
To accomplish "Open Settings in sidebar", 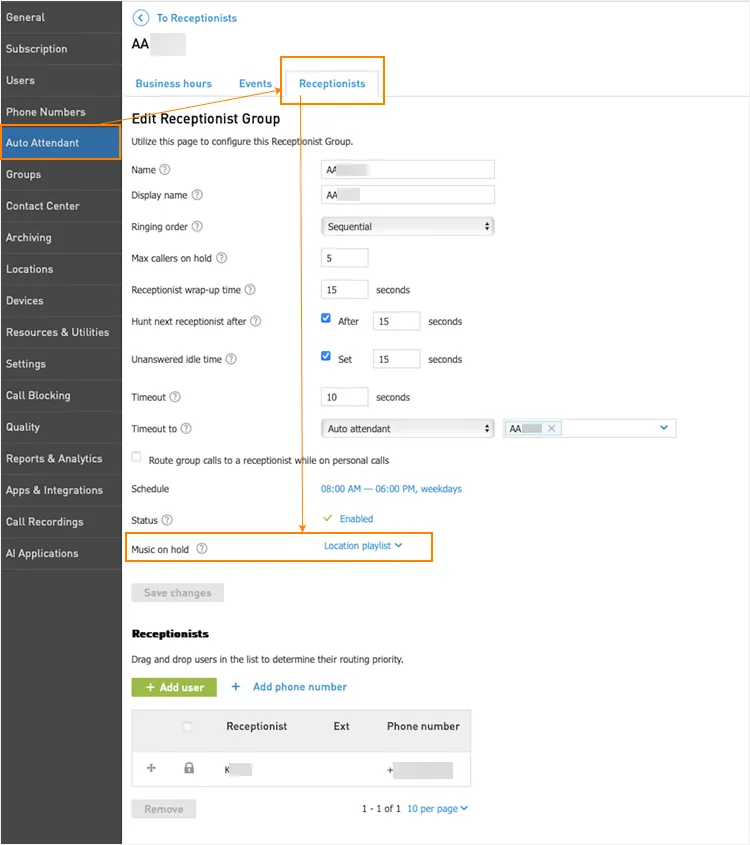I will [x=61, y=364].
